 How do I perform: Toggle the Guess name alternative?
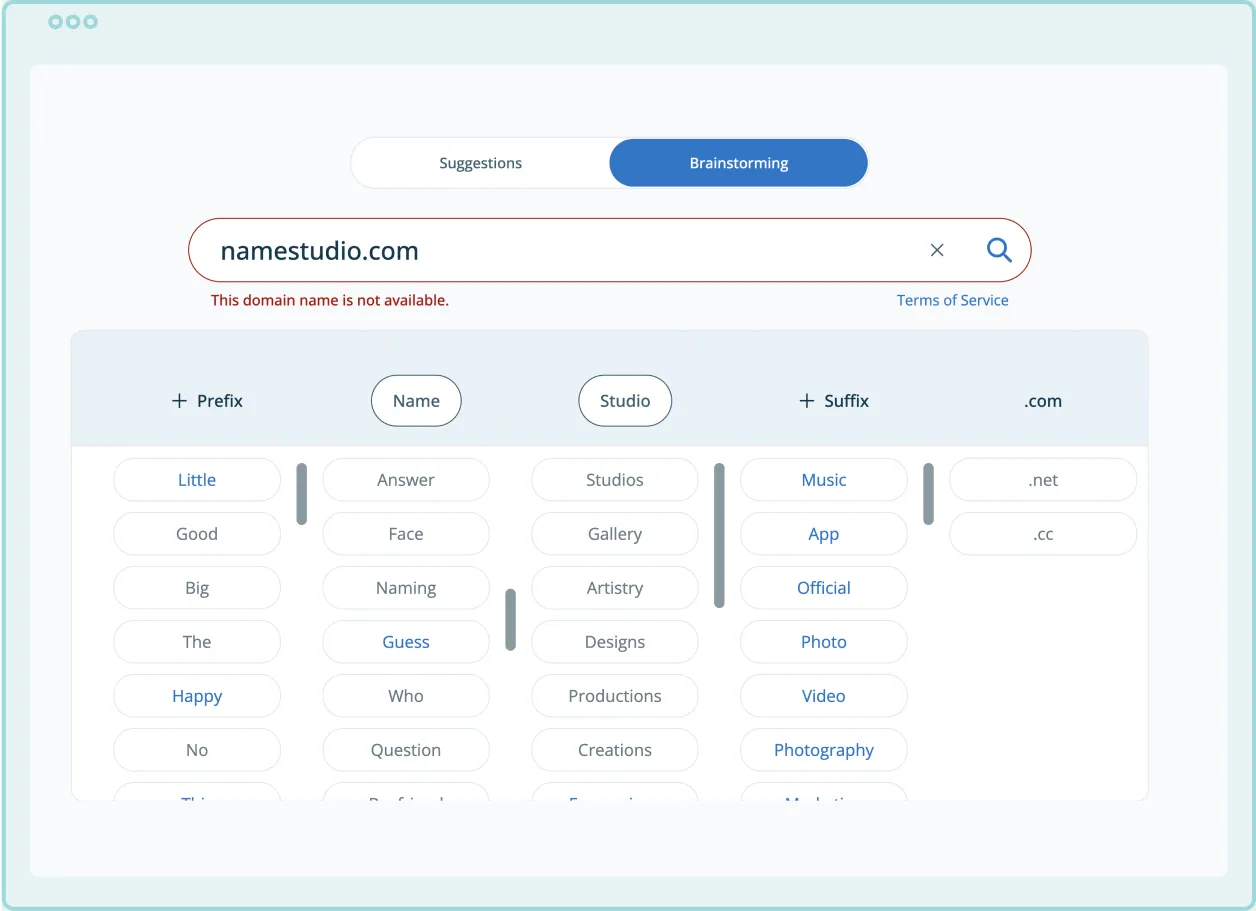(x=405, y=641)
